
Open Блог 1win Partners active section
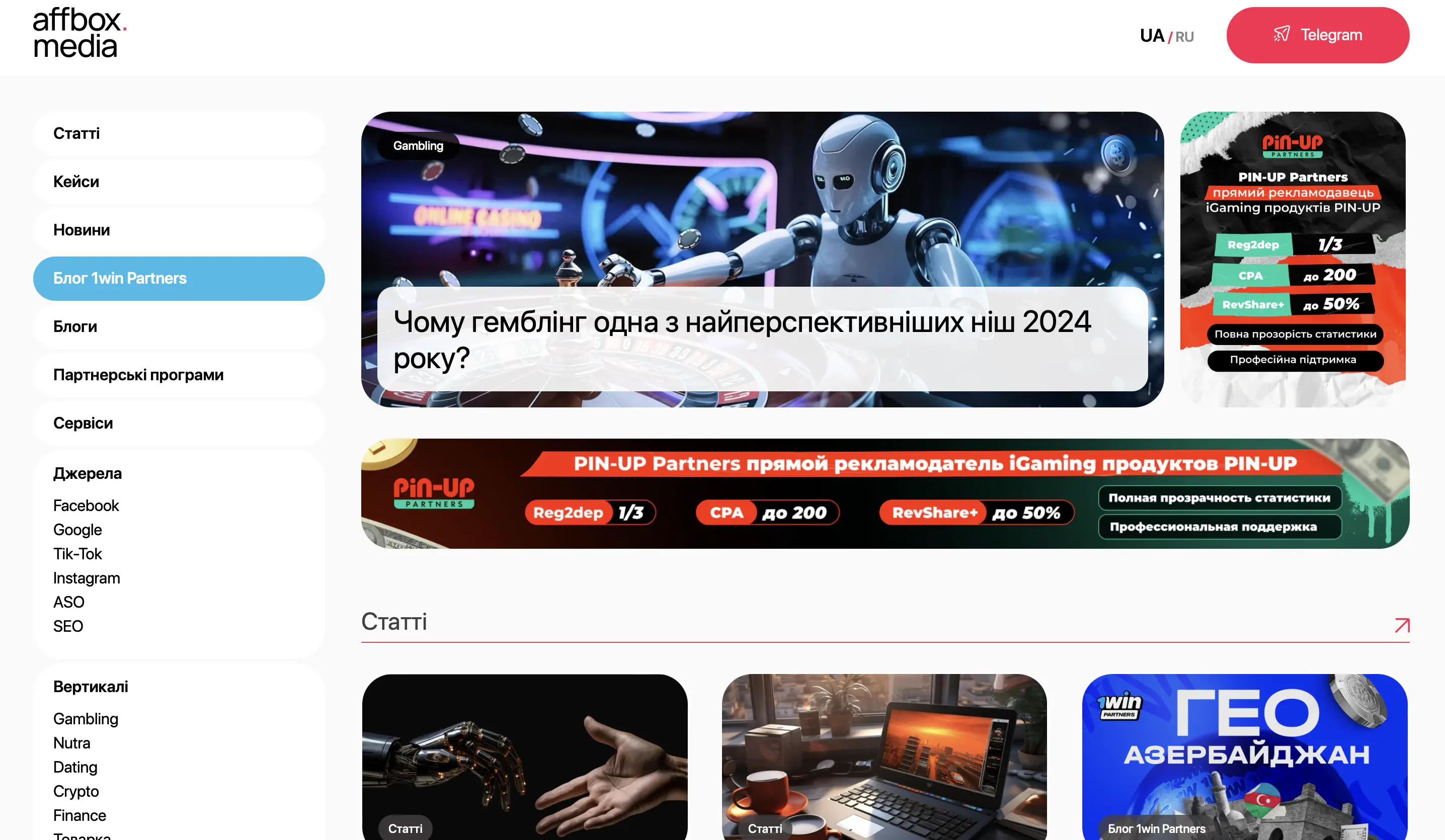[178, 278]
